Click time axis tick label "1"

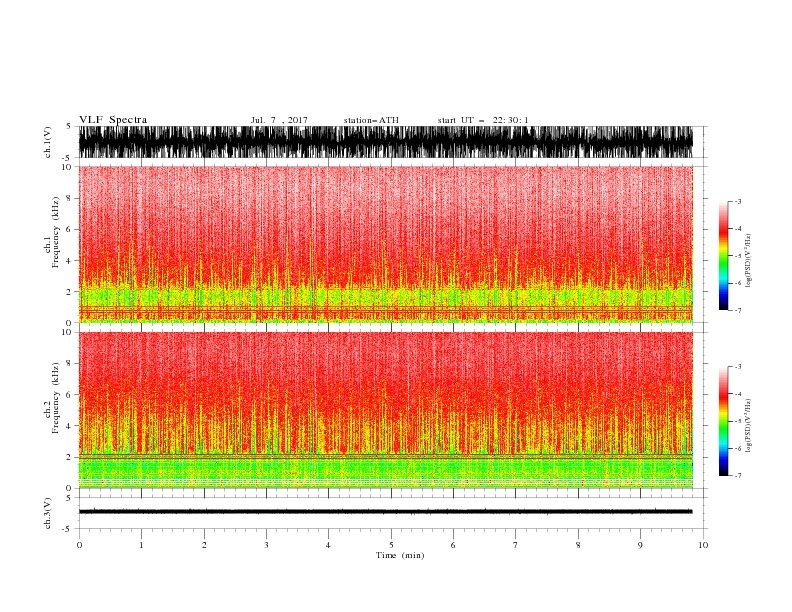click(x=141, y=545)
